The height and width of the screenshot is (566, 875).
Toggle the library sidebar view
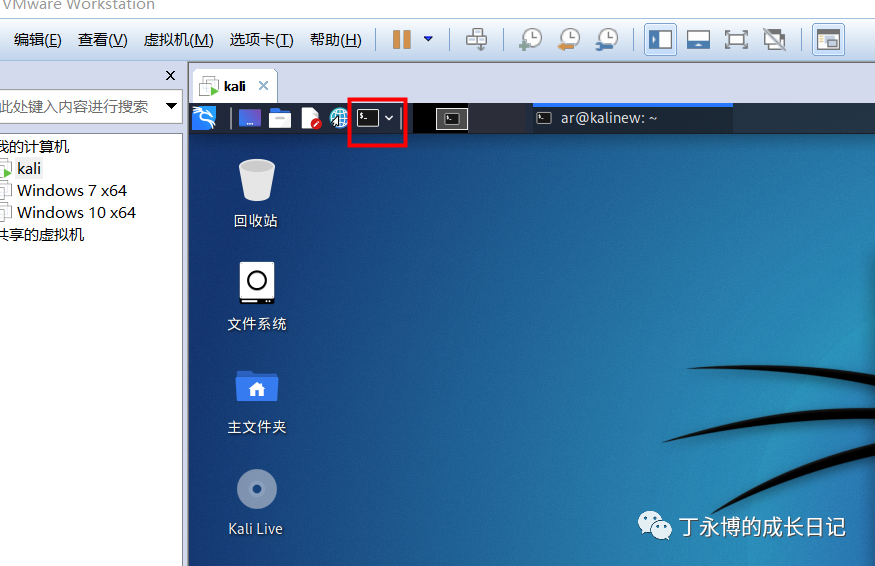pos(660,40)
